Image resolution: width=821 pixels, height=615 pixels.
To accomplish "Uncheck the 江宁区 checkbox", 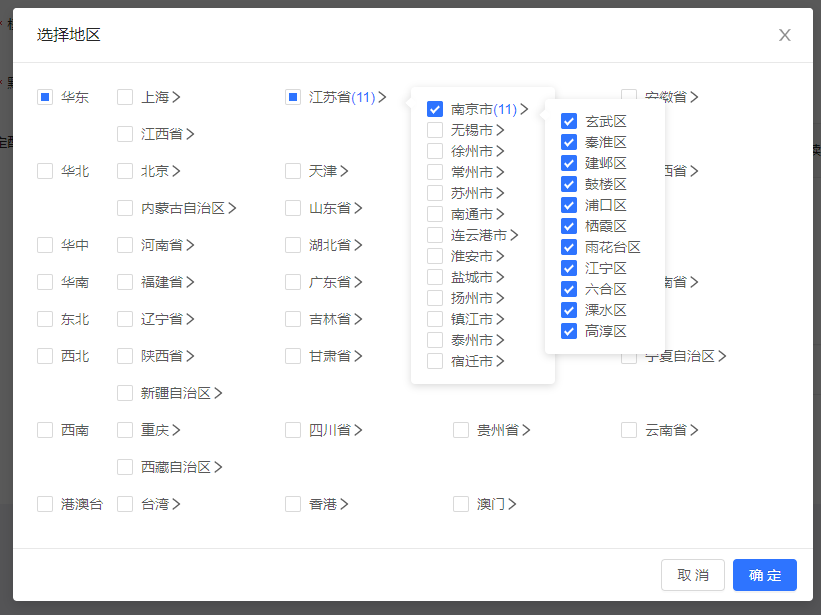I will [x=569, y=268].
